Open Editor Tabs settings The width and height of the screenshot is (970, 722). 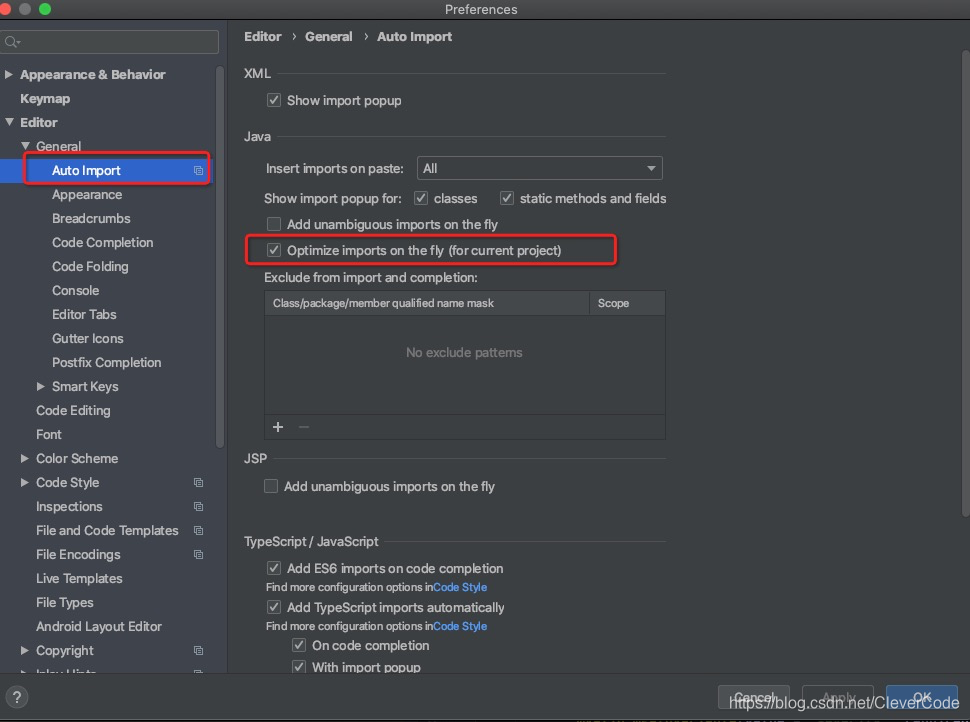tap(84, 314)
